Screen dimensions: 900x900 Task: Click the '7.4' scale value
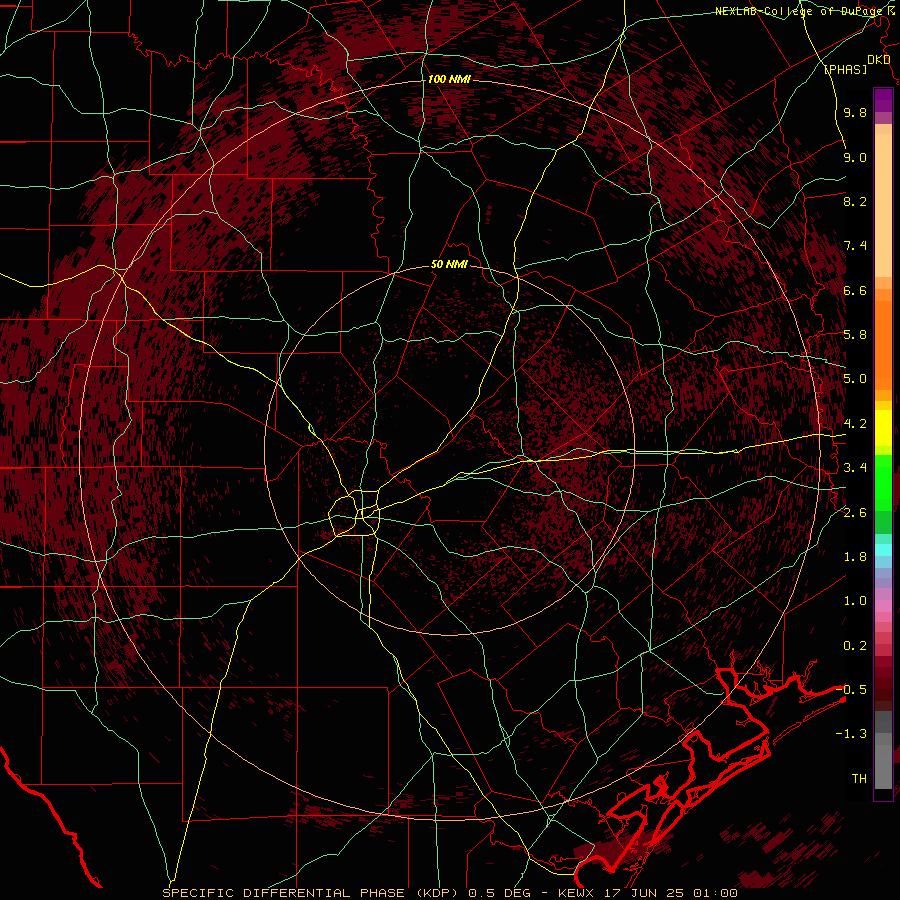(x=855, y=246)
